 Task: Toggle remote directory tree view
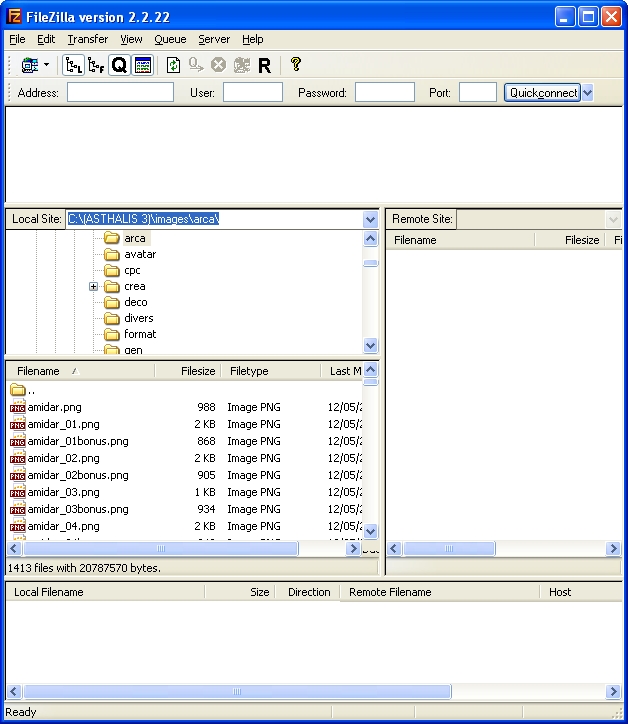tap(96, 65)
